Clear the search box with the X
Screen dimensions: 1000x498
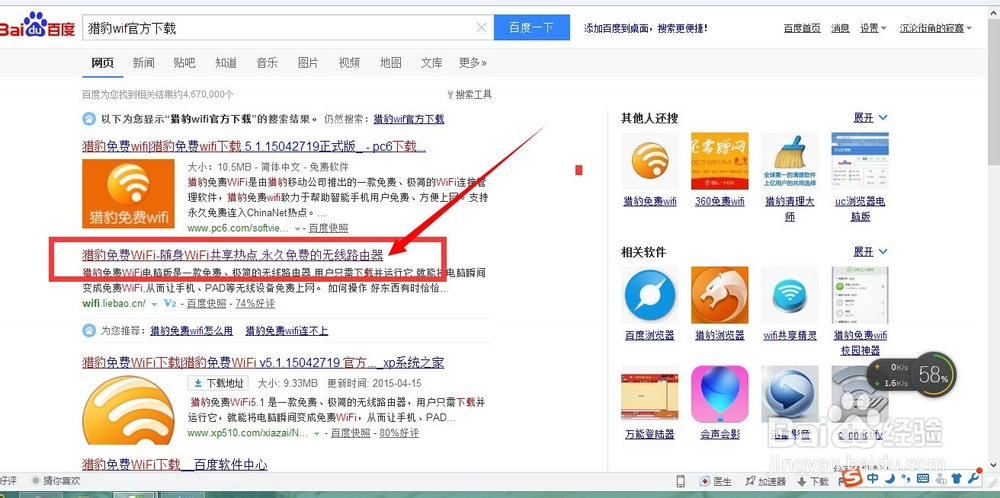tap(482, 27)
